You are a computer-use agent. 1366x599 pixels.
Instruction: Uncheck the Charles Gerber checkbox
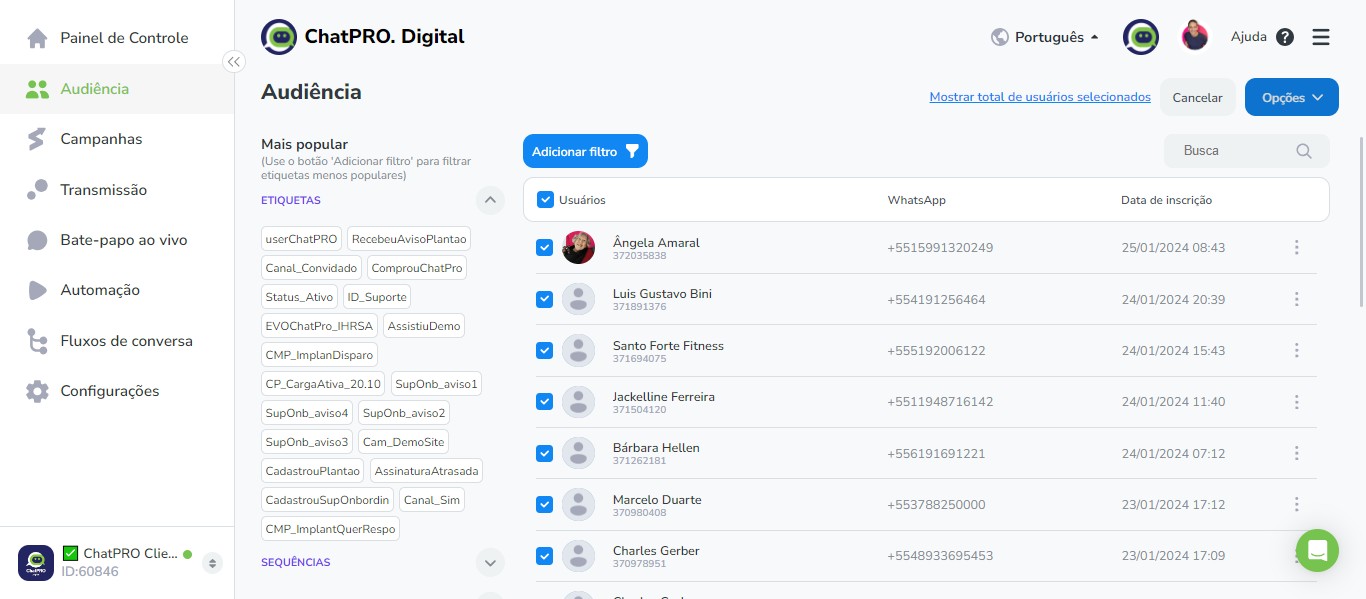click(544, 556)
